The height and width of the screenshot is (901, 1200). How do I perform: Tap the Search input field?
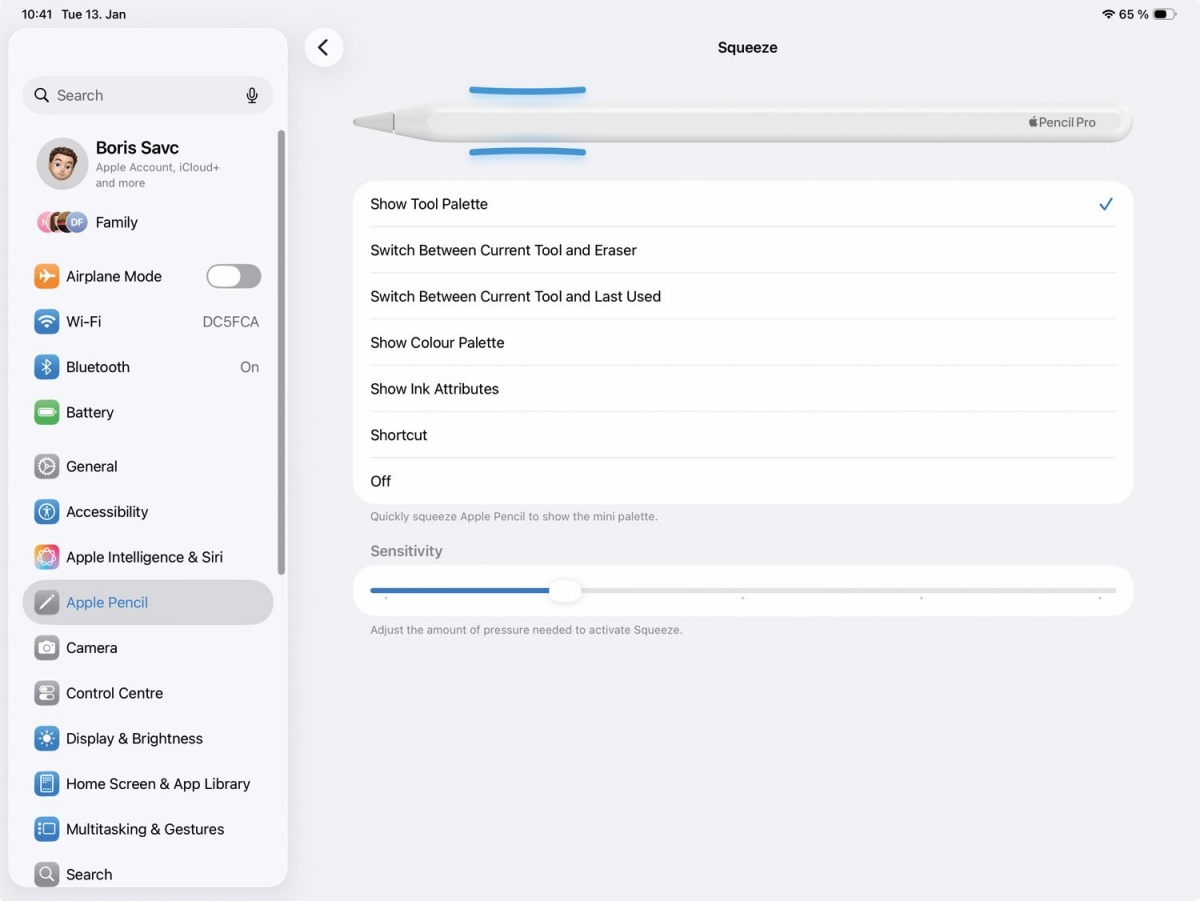[x=147, y=95]
